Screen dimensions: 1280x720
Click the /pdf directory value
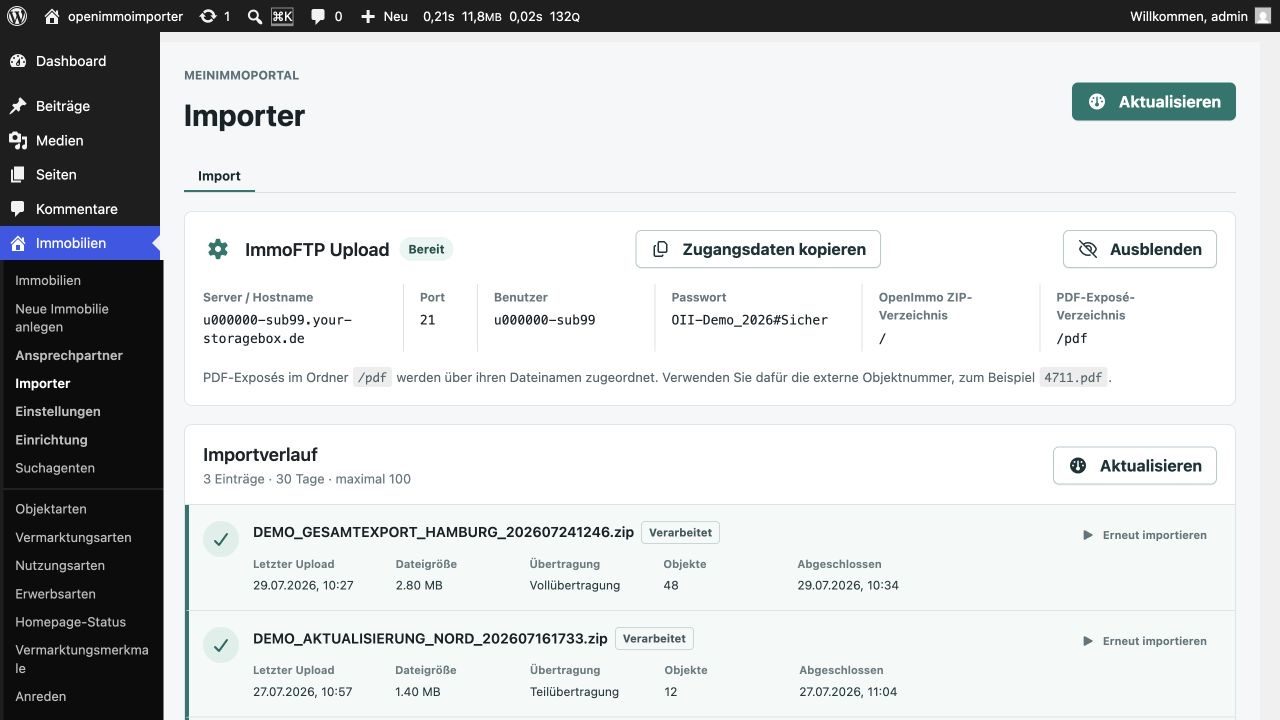pos(1072,338)
